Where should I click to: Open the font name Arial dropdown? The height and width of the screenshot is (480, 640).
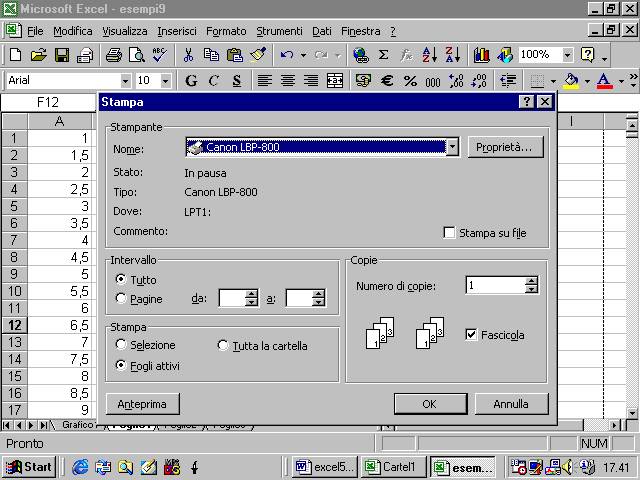(x=125, y=81)
